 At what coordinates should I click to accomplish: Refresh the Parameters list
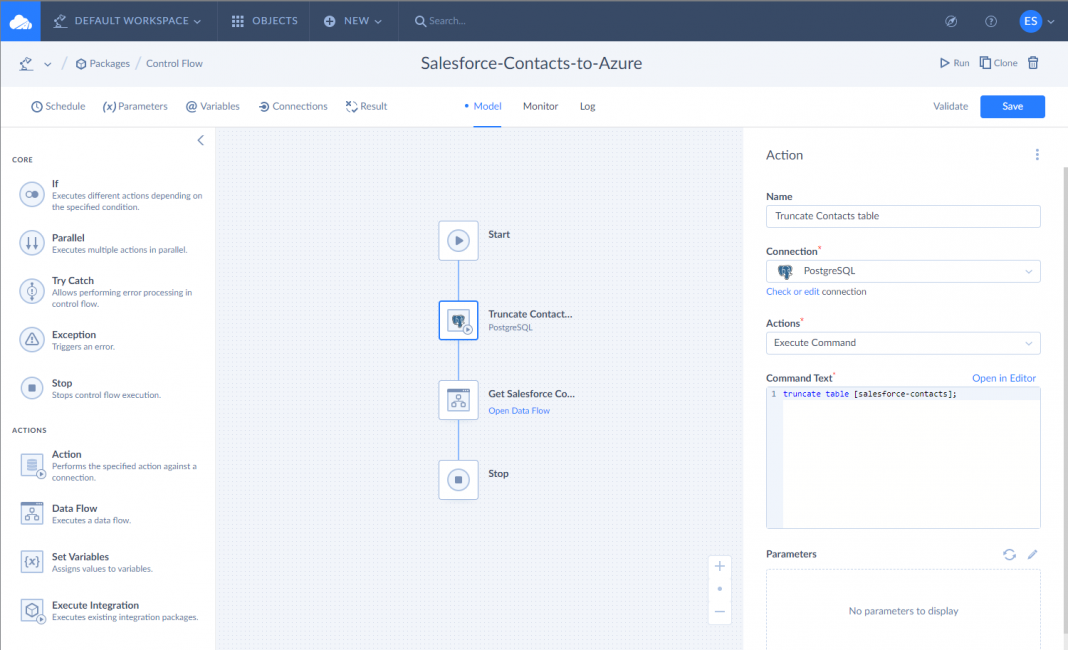[x=1009, y=554]
